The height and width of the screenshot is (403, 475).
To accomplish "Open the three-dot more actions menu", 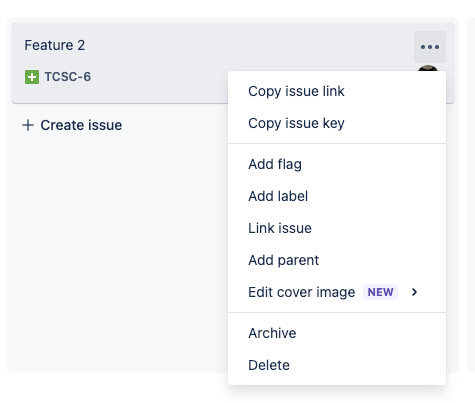I will click(430, 47).
